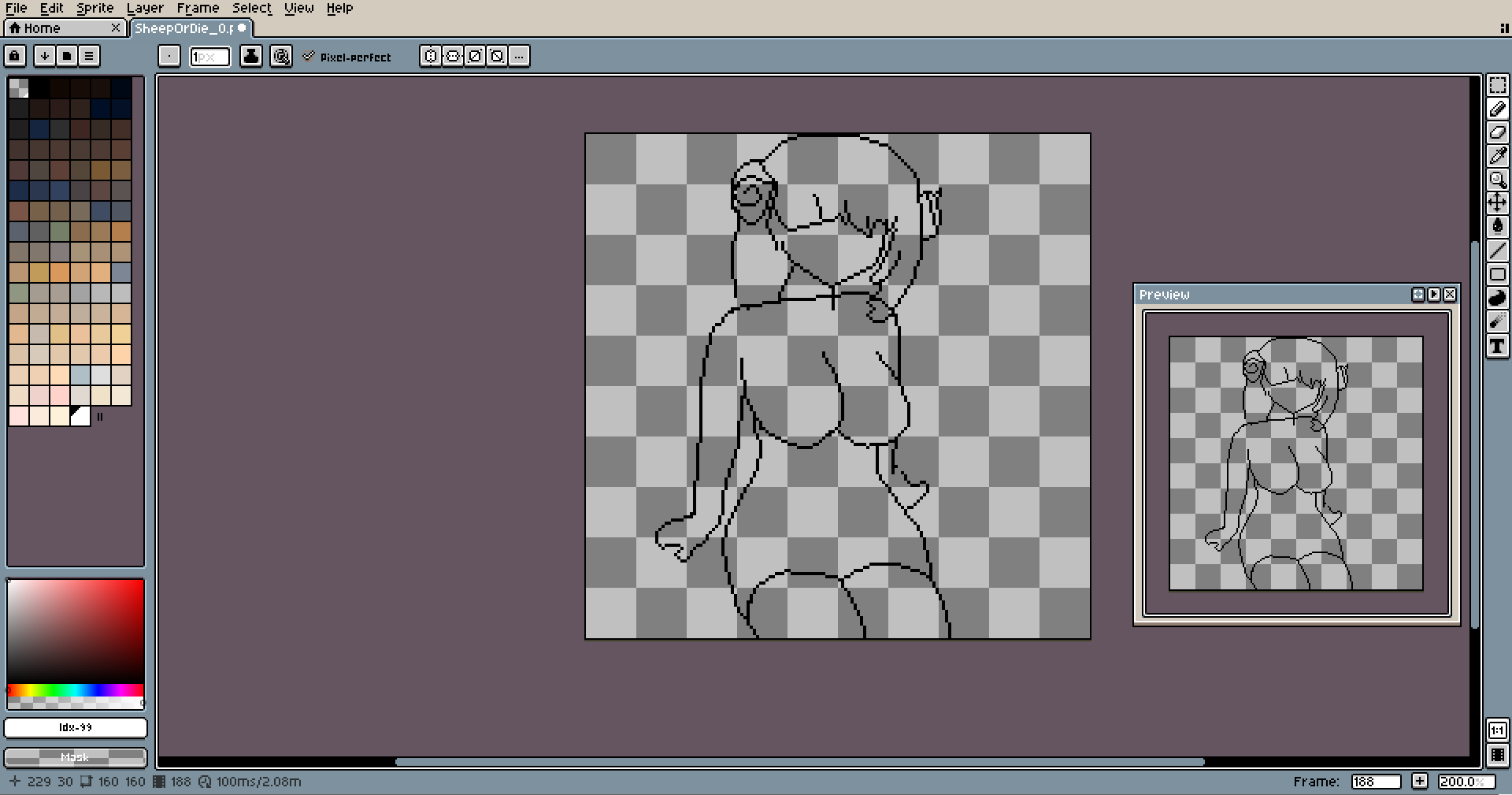
Task: Select the Eraser tool
Action: tap(1497, 132)
